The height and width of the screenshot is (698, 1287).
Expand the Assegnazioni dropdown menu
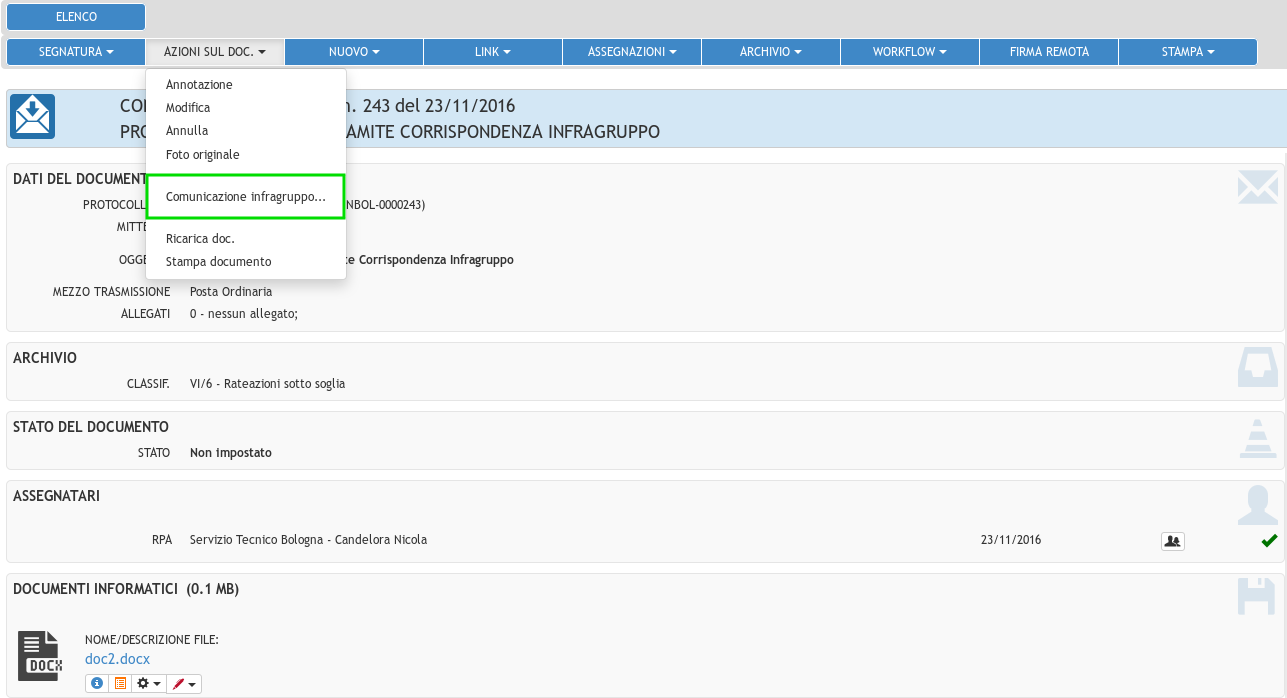click(632, 52)
